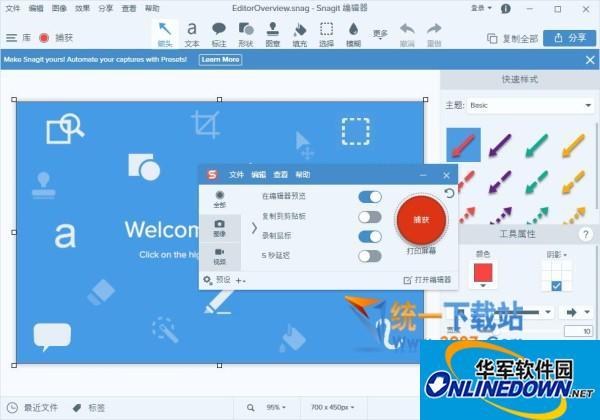Viewport: 600px width, 420px height.
Task: Open the View menu in capture window
Action: (280, 175)
